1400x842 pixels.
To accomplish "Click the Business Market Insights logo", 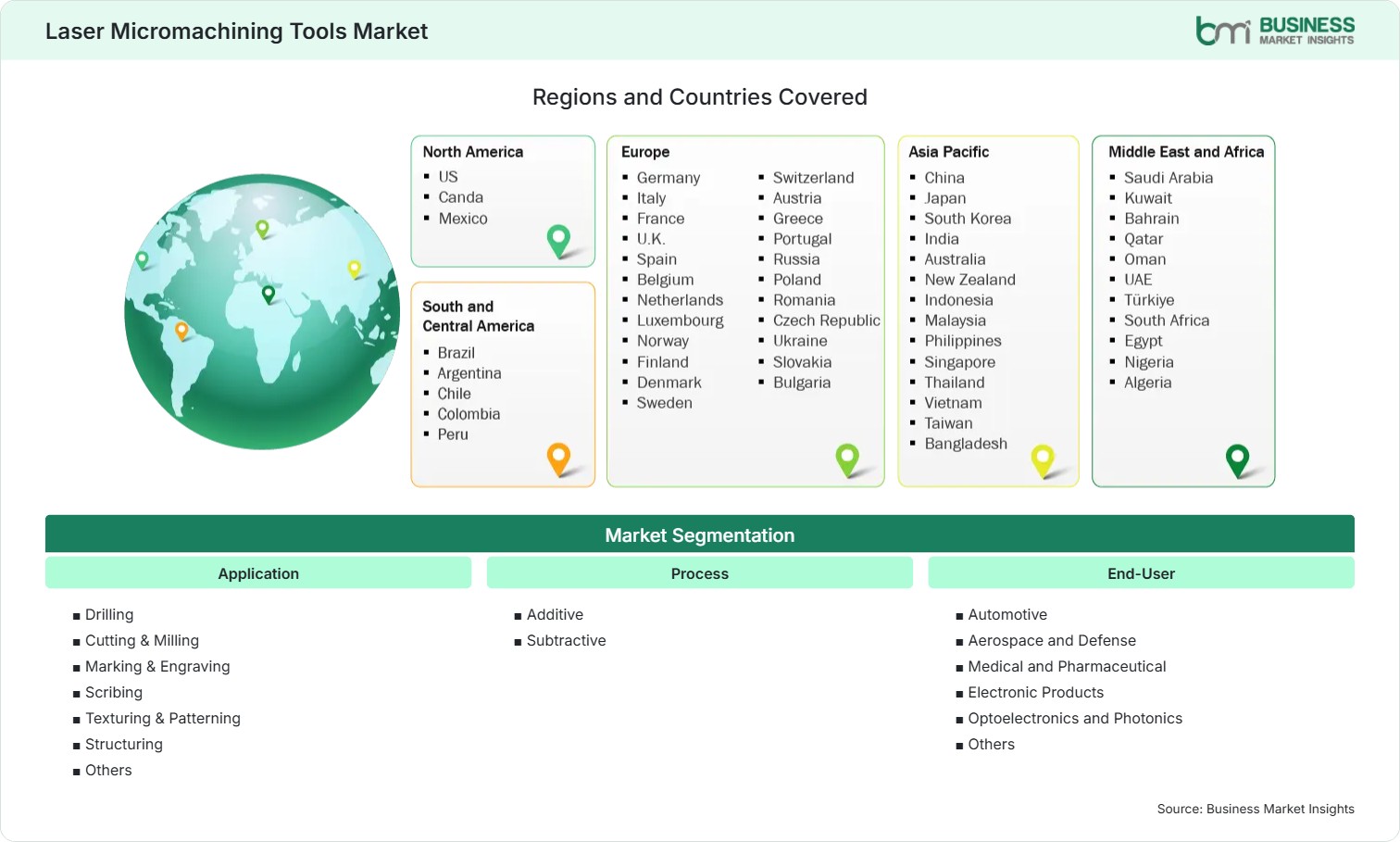I will [1275, 31].
